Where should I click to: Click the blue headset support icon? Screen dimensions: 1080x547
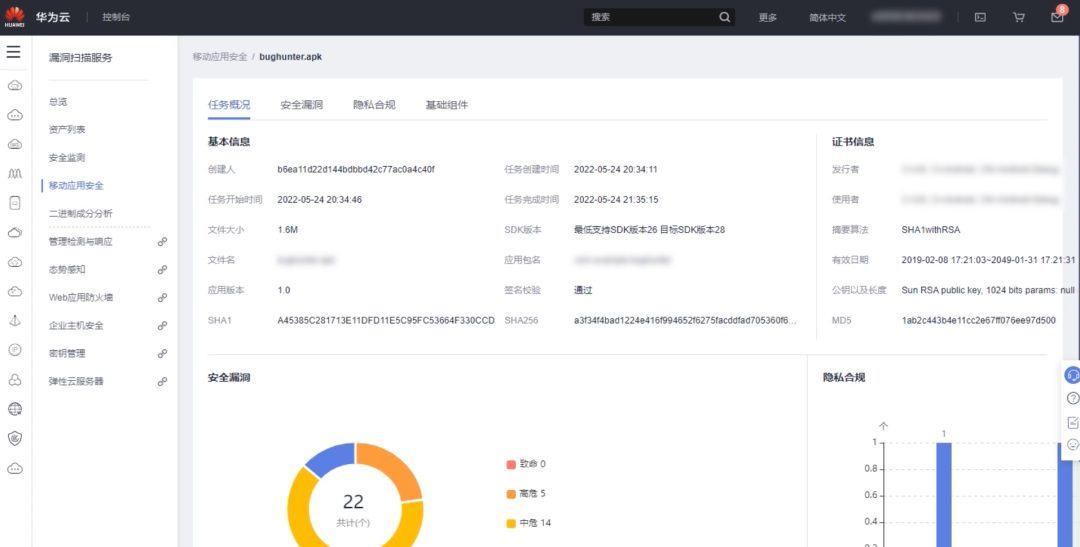pyautogui.click(x=1072, y=375)
